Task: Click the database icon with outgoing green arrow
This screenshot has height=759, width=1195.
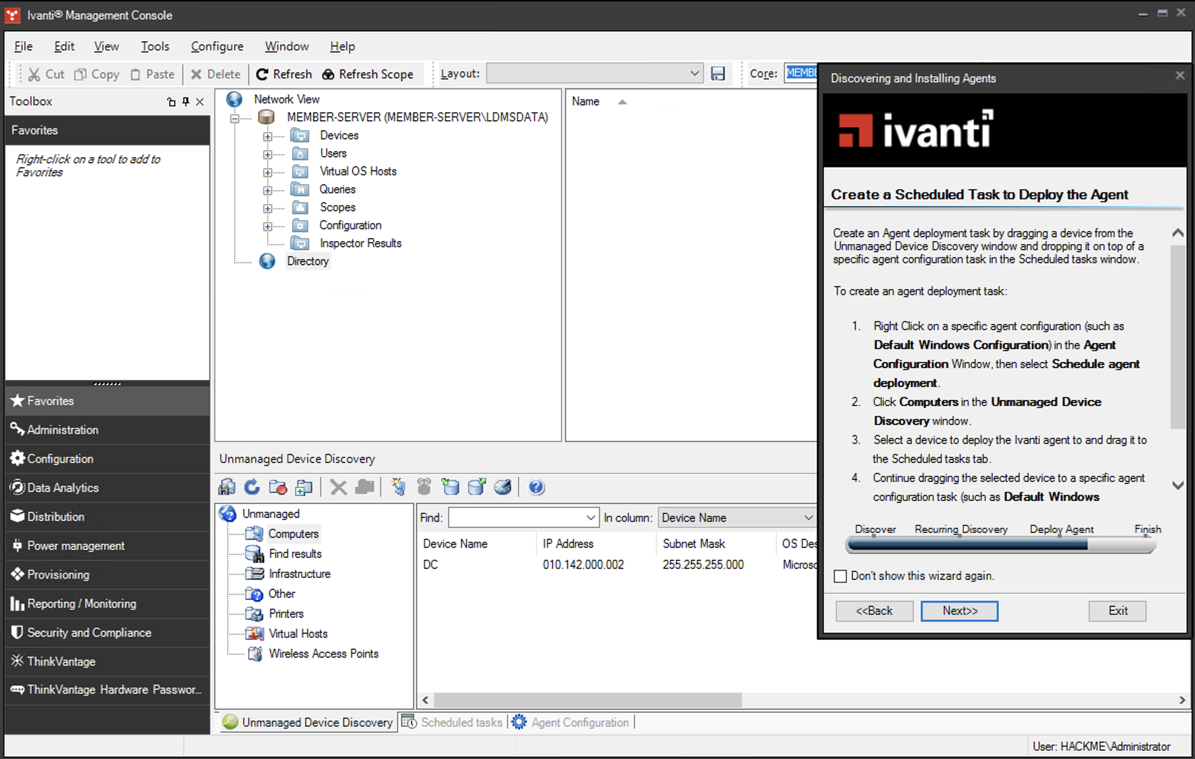Action: pos(476,487)
